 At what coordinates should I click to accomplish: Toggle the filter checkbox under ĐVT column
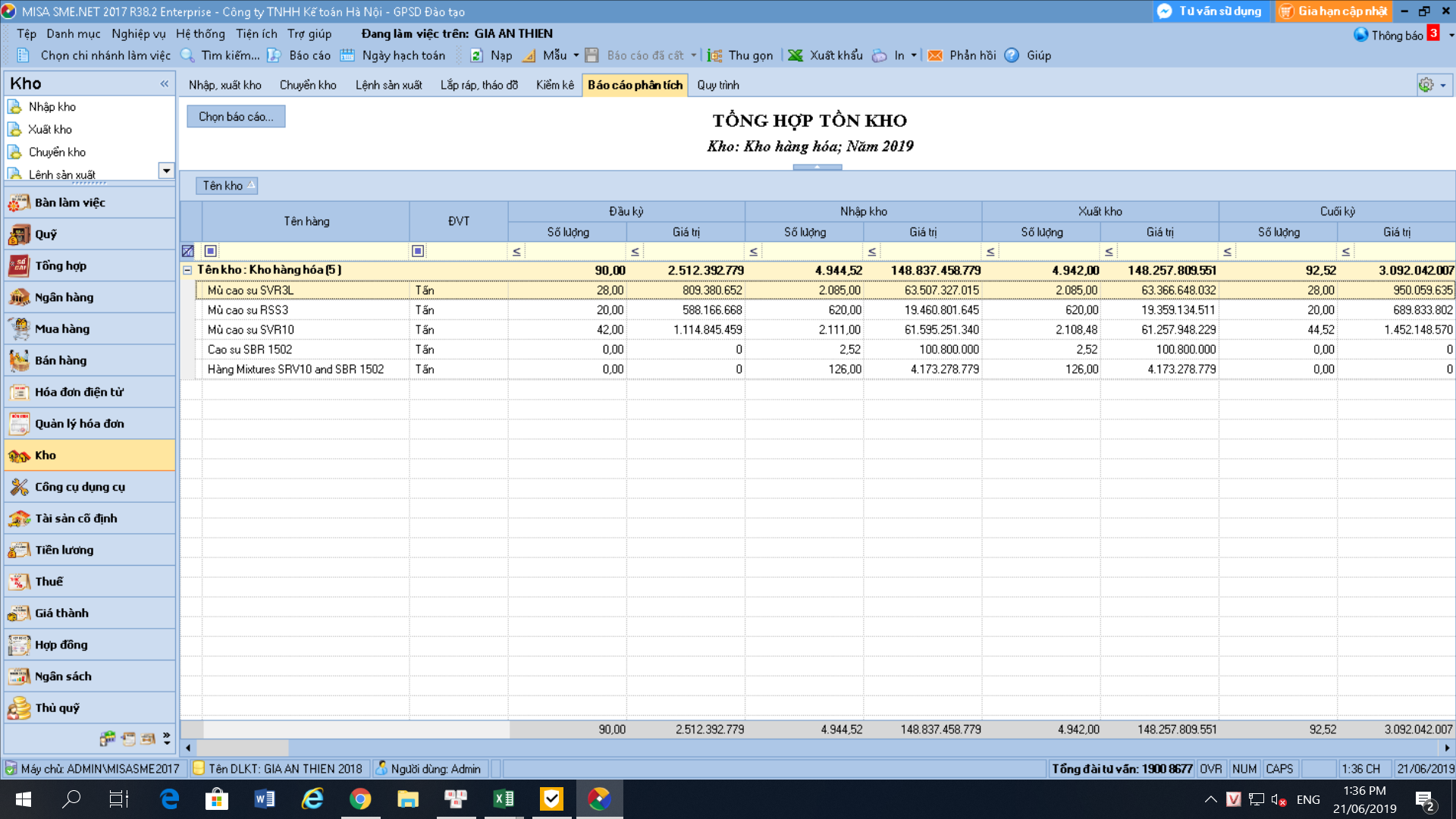(418, 251)
